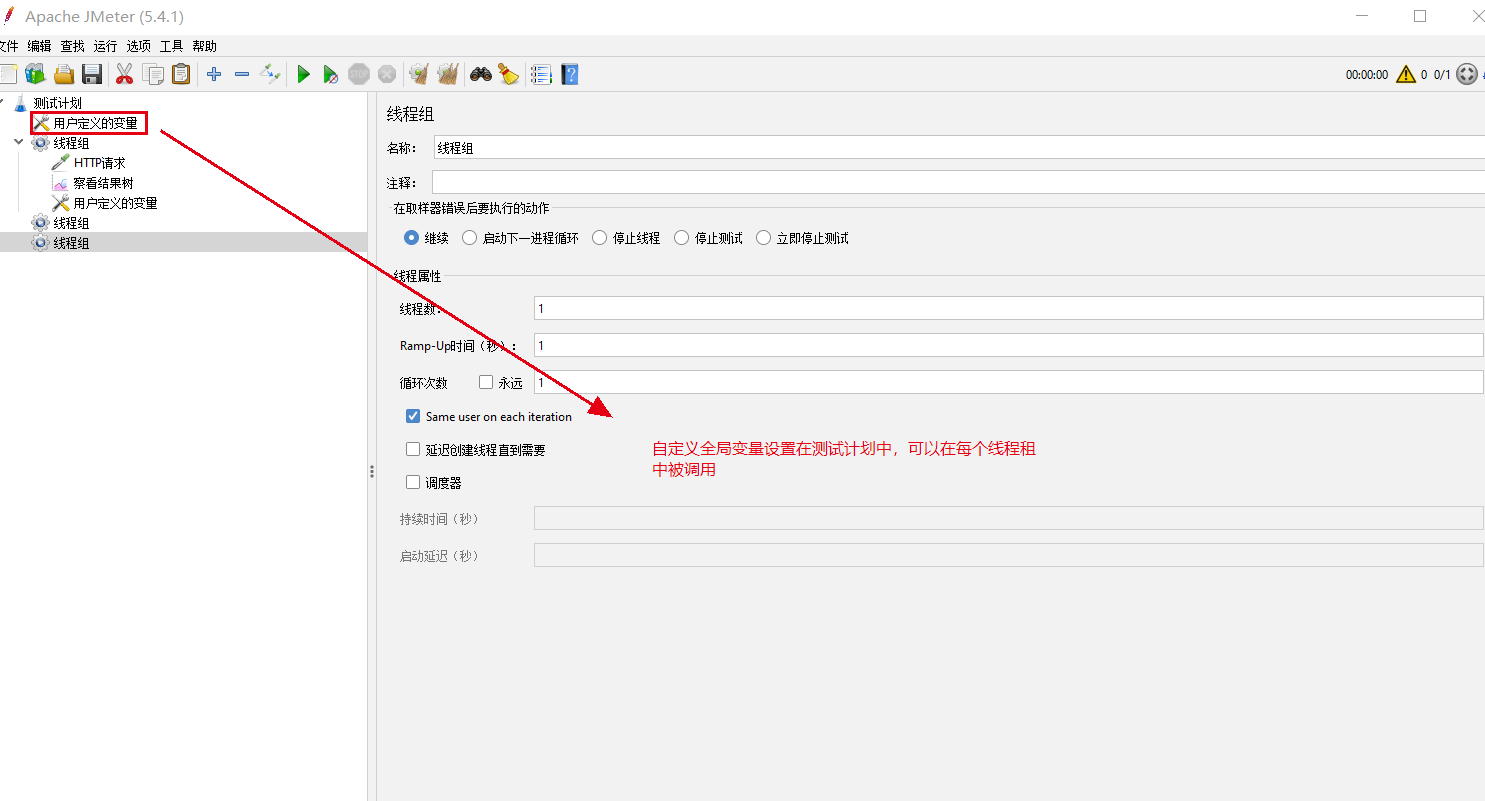Open the 工具 menu
1485x801 pixels.
tap(171, 46)
